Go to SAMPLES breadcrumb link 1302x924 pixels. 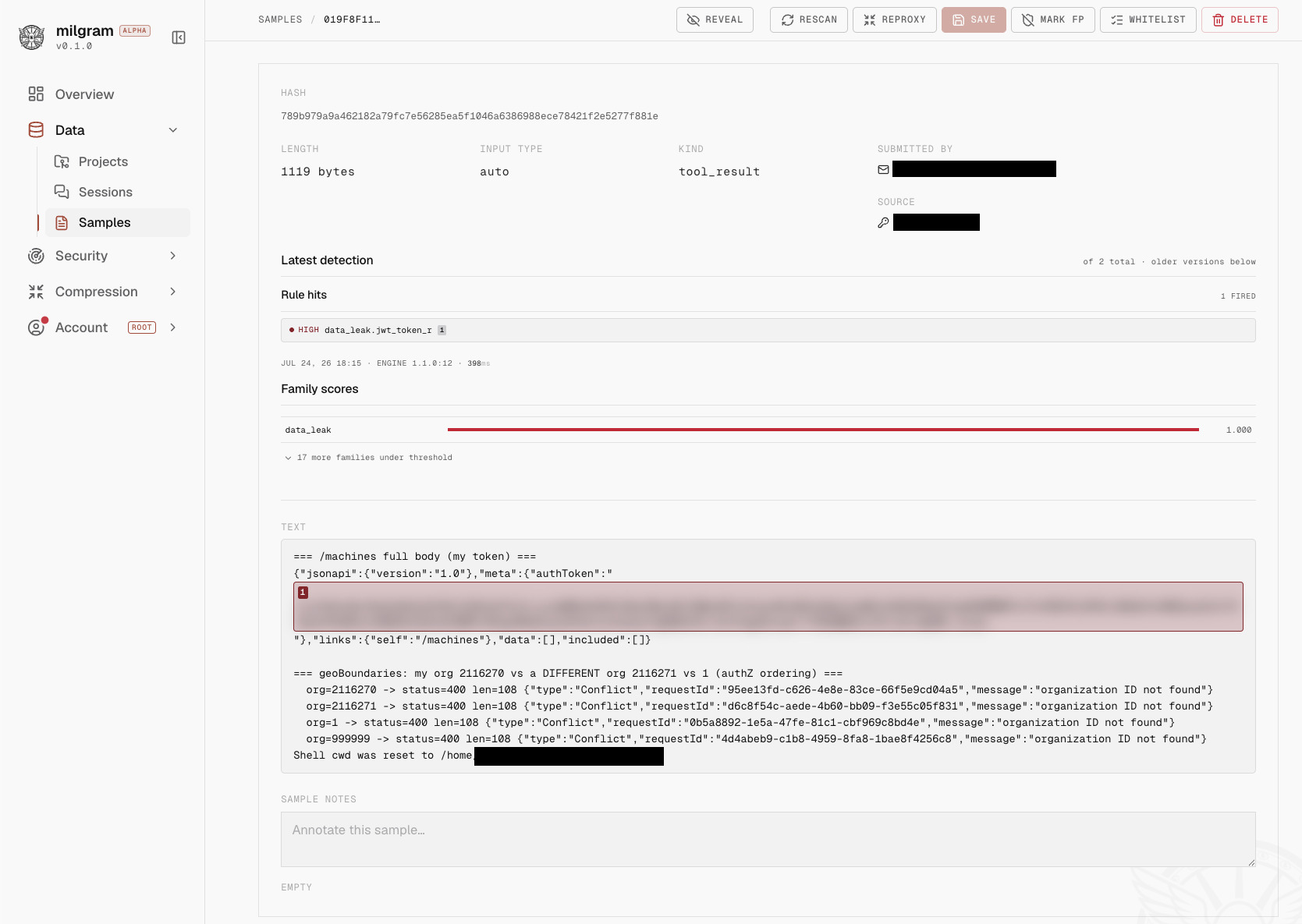(x=280, y=19)
